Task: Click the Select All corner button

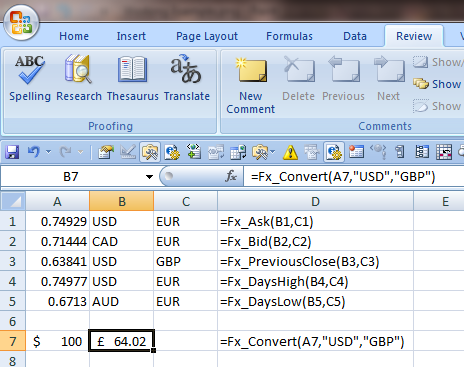Action: [13, 201]
